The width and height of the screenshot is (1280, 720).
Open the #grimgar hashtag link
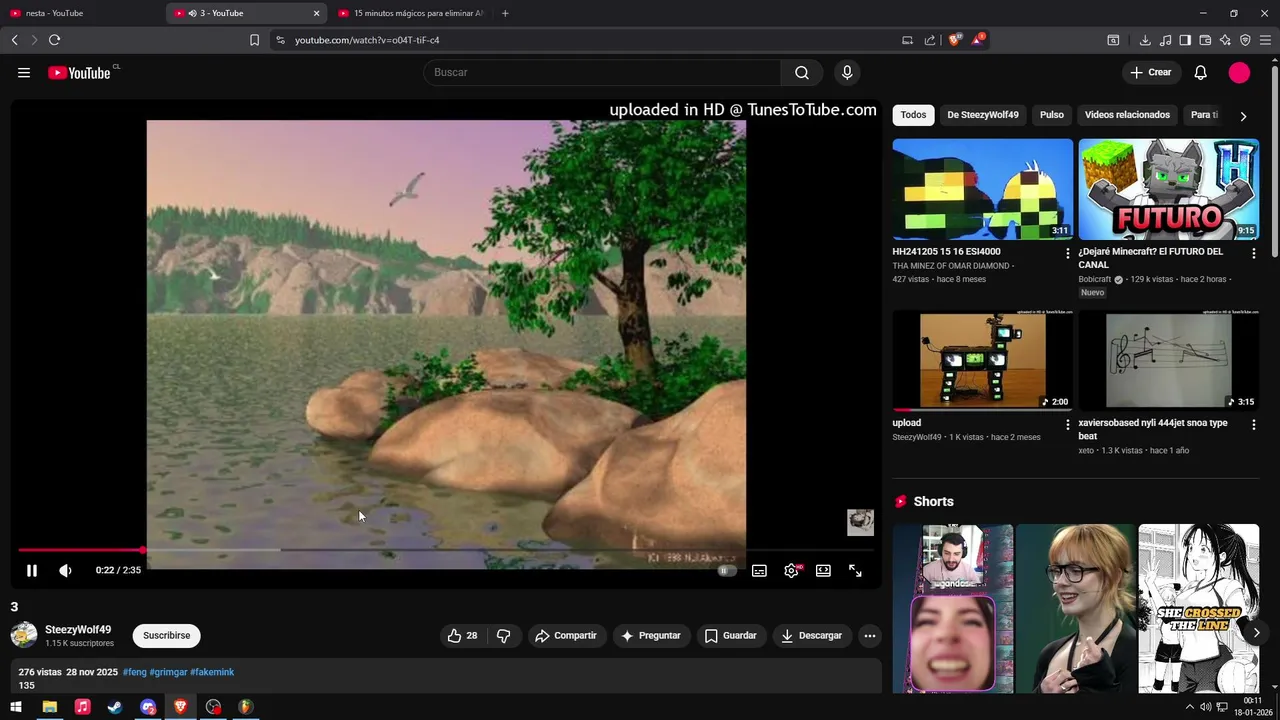[x=168, y=672]
